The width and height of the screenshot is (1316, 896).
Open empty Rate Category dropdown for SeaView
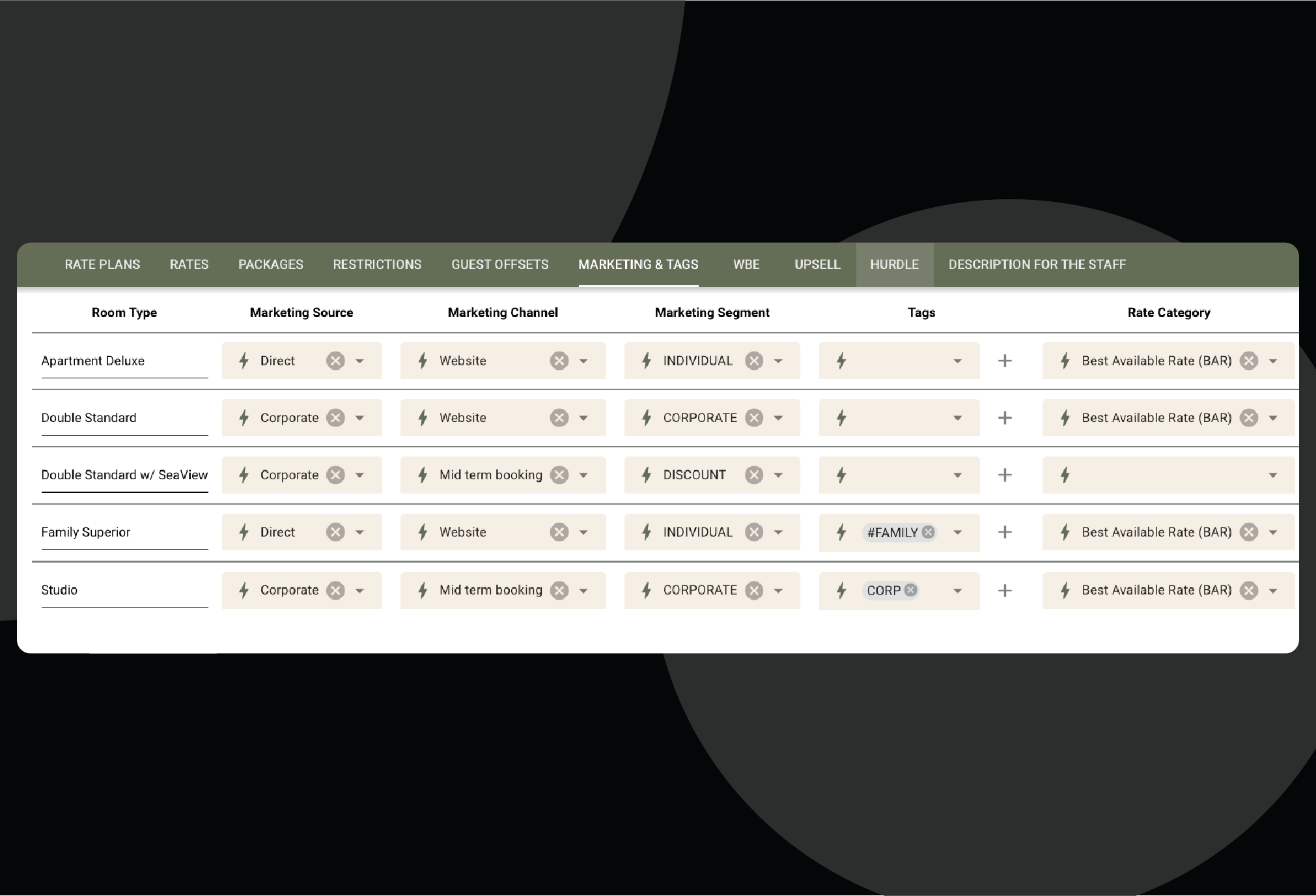(x=1273, y=475)
